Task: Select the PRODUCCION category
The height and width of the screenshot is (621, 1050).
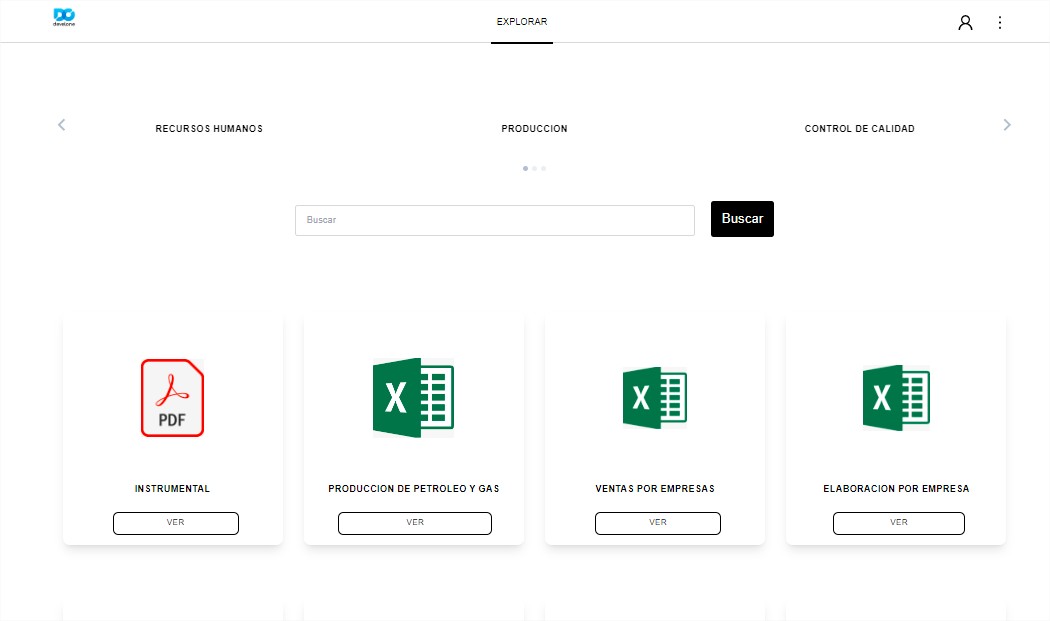Action: [x=534, y=129]
